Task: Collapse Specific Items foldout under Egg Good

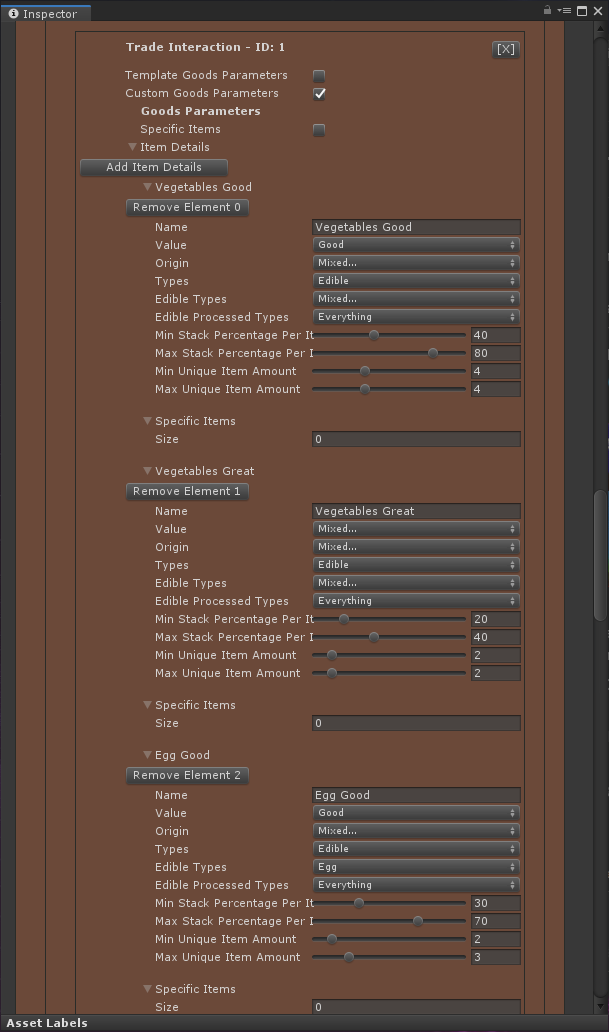Action: coord(147,989)
